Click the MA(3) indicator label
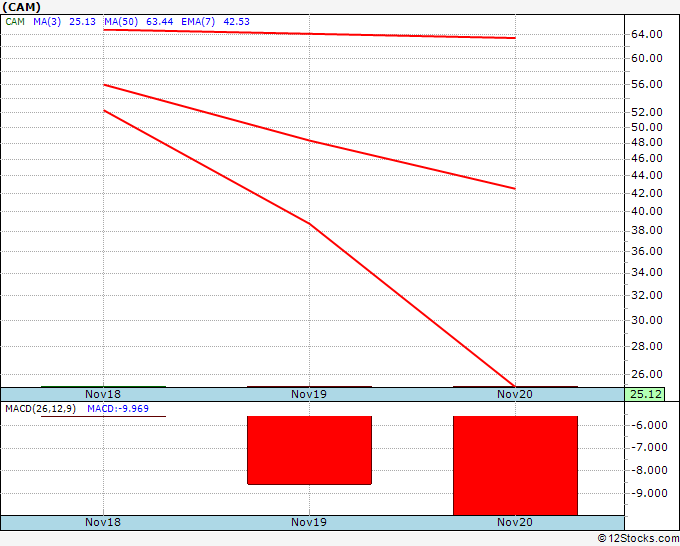This screenshot has height=546, width=680. (x=47, y=22)
